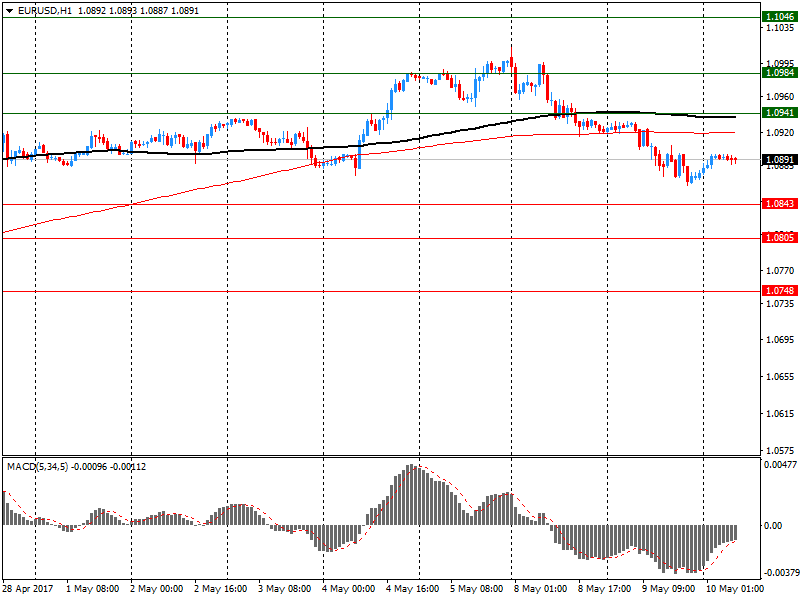The width and height of the screenshot is (800, 600).
Task: Select the 5 May 08:00 time label
Action: (x=477, y=589)
